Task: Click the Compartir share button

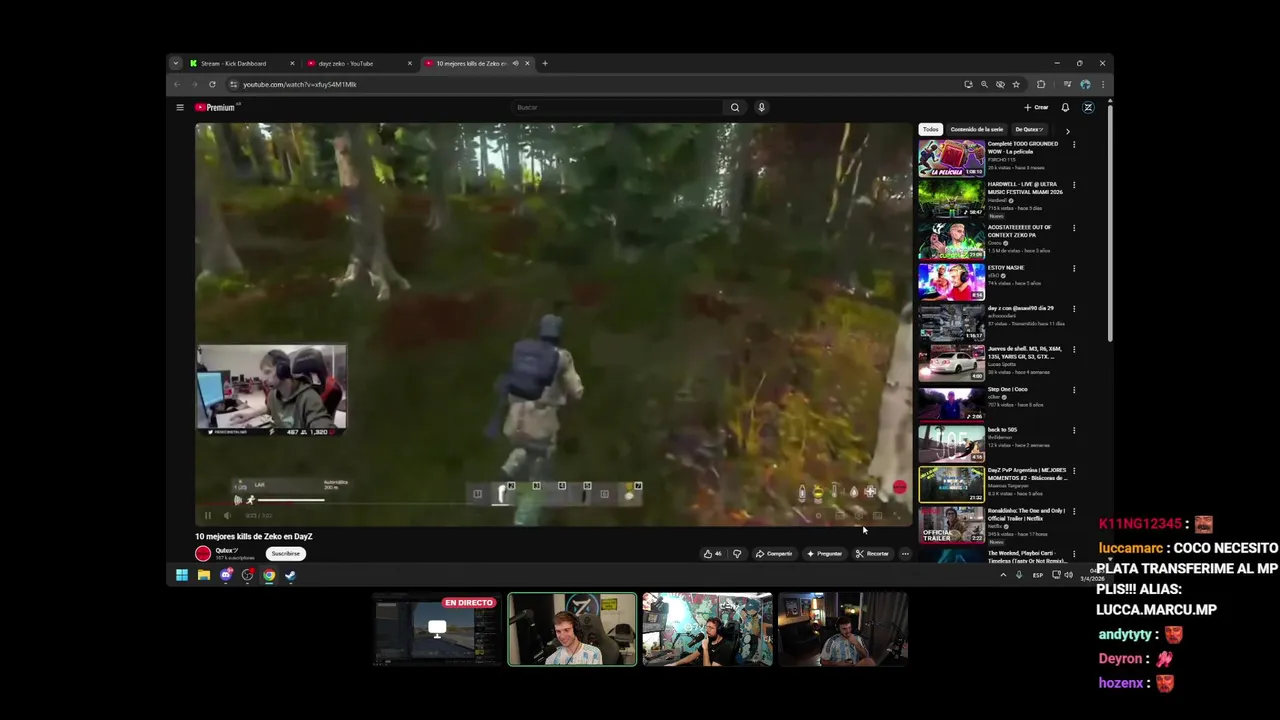Action: click(x=774, y=553)
